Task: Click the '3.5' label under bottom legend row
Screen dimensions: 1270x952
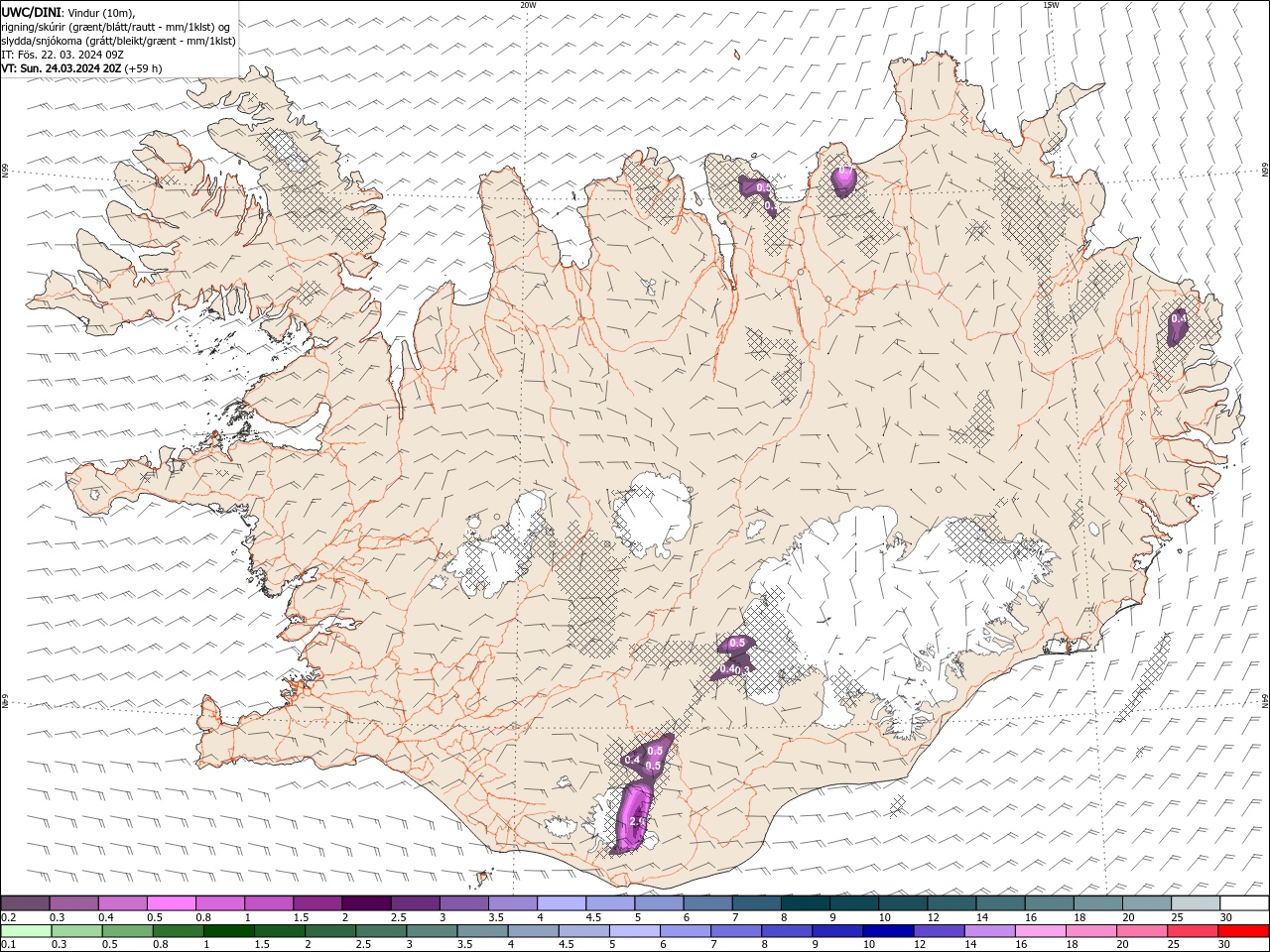Action: [x=465, y=945]
